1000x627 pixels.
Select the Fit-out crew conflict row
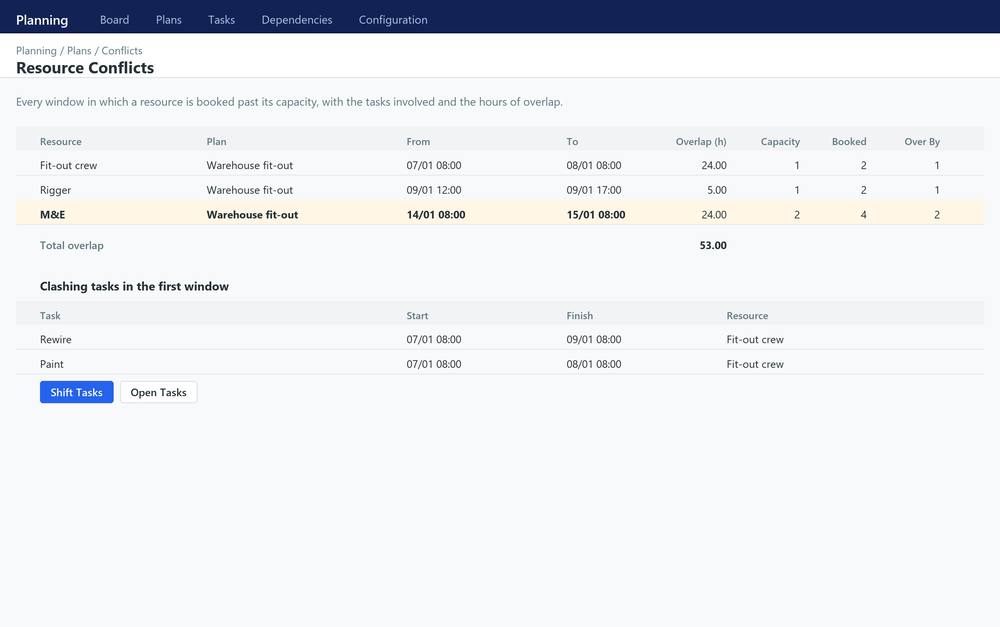500,165
